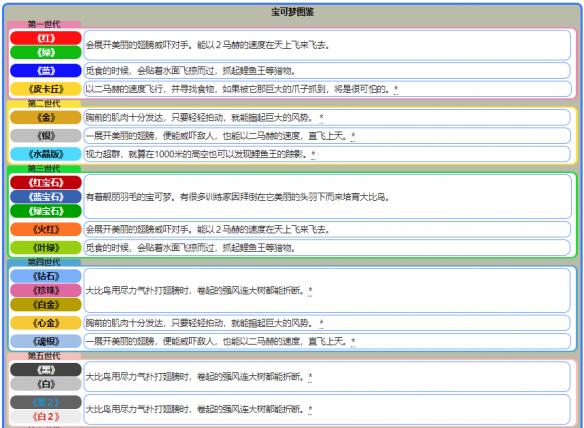Click the 《火红》 entry text about 美丽的翅膀

tap(207, 229)
